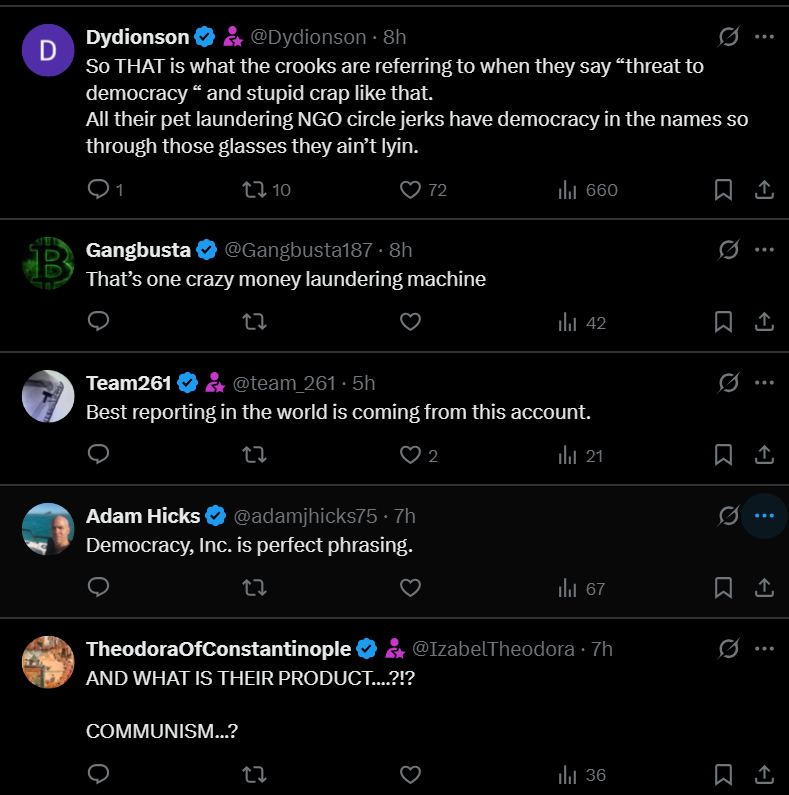Bookmark the Gangbusta tweet

tap(723, 322)
